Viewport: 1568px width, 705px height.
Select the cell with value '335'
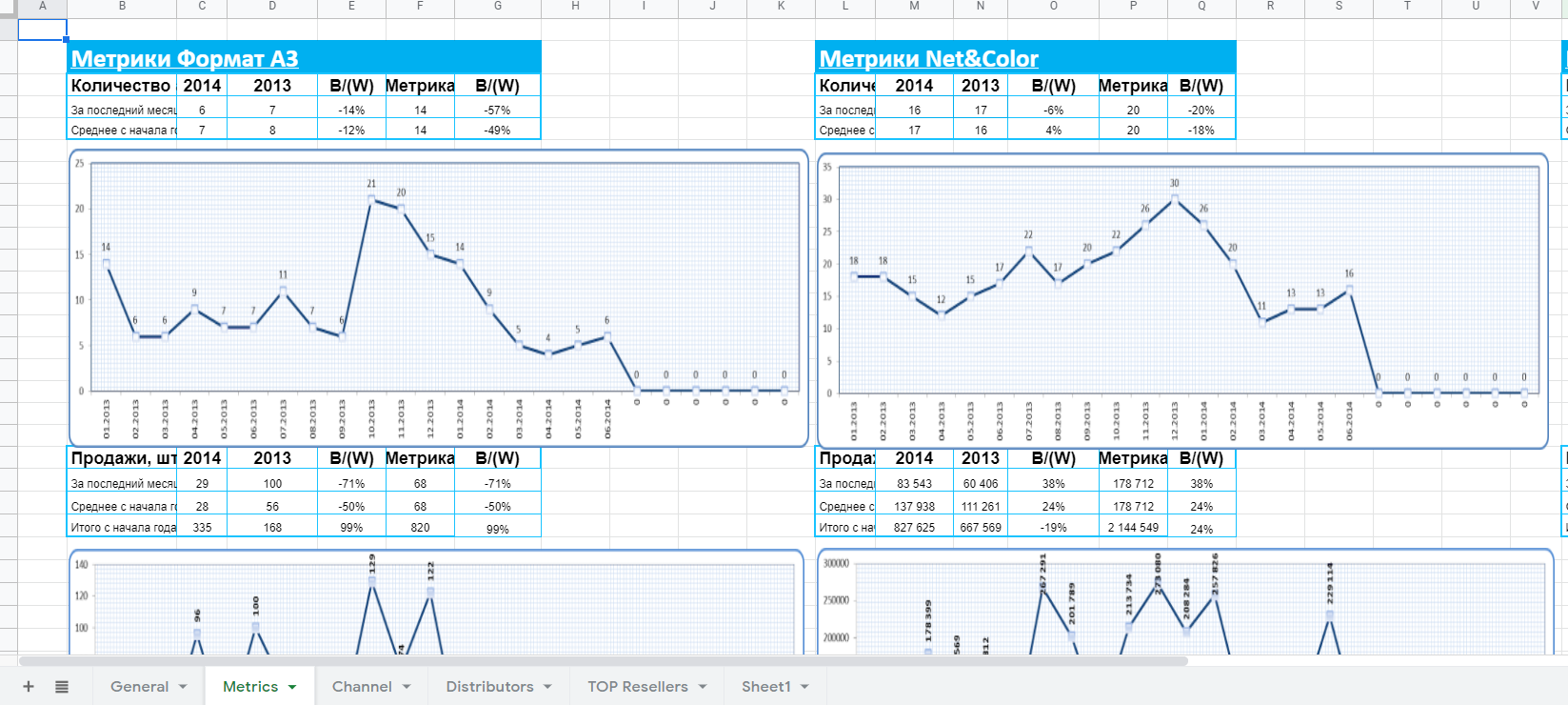[202, 527]
